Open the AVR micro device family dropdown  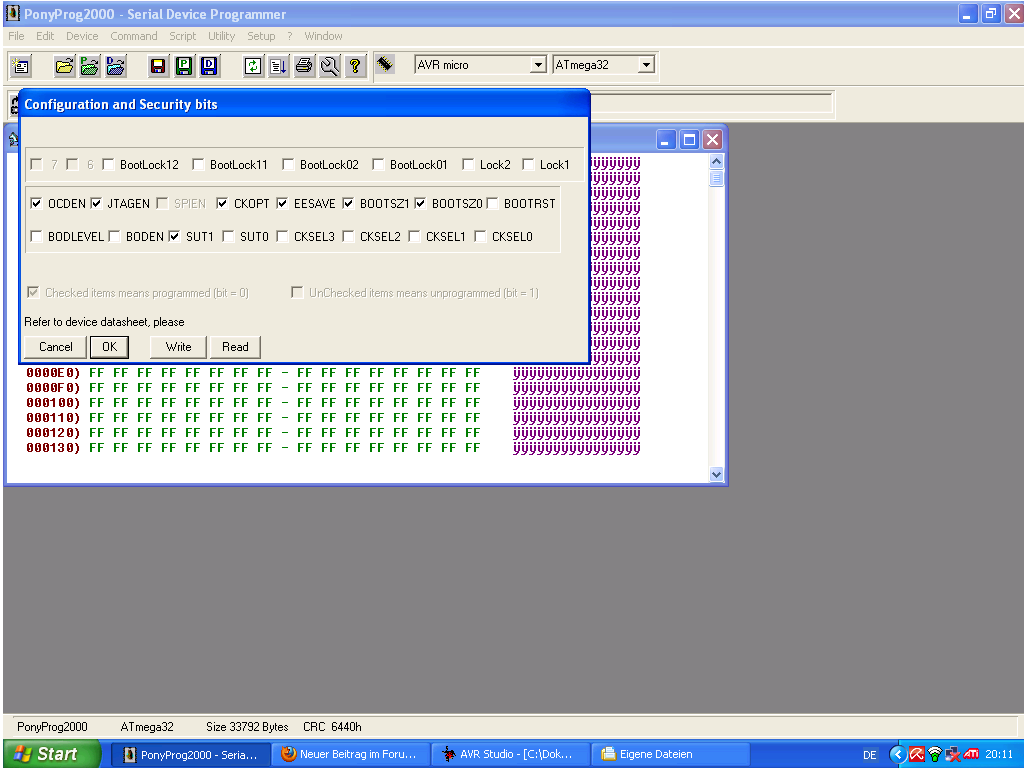pos(538,65)
